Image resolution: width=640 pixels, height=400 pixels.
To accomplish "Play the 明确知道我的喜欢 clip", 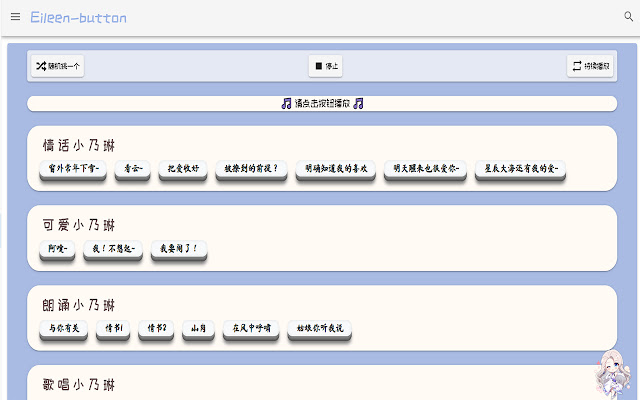I will tap(336, 168).
